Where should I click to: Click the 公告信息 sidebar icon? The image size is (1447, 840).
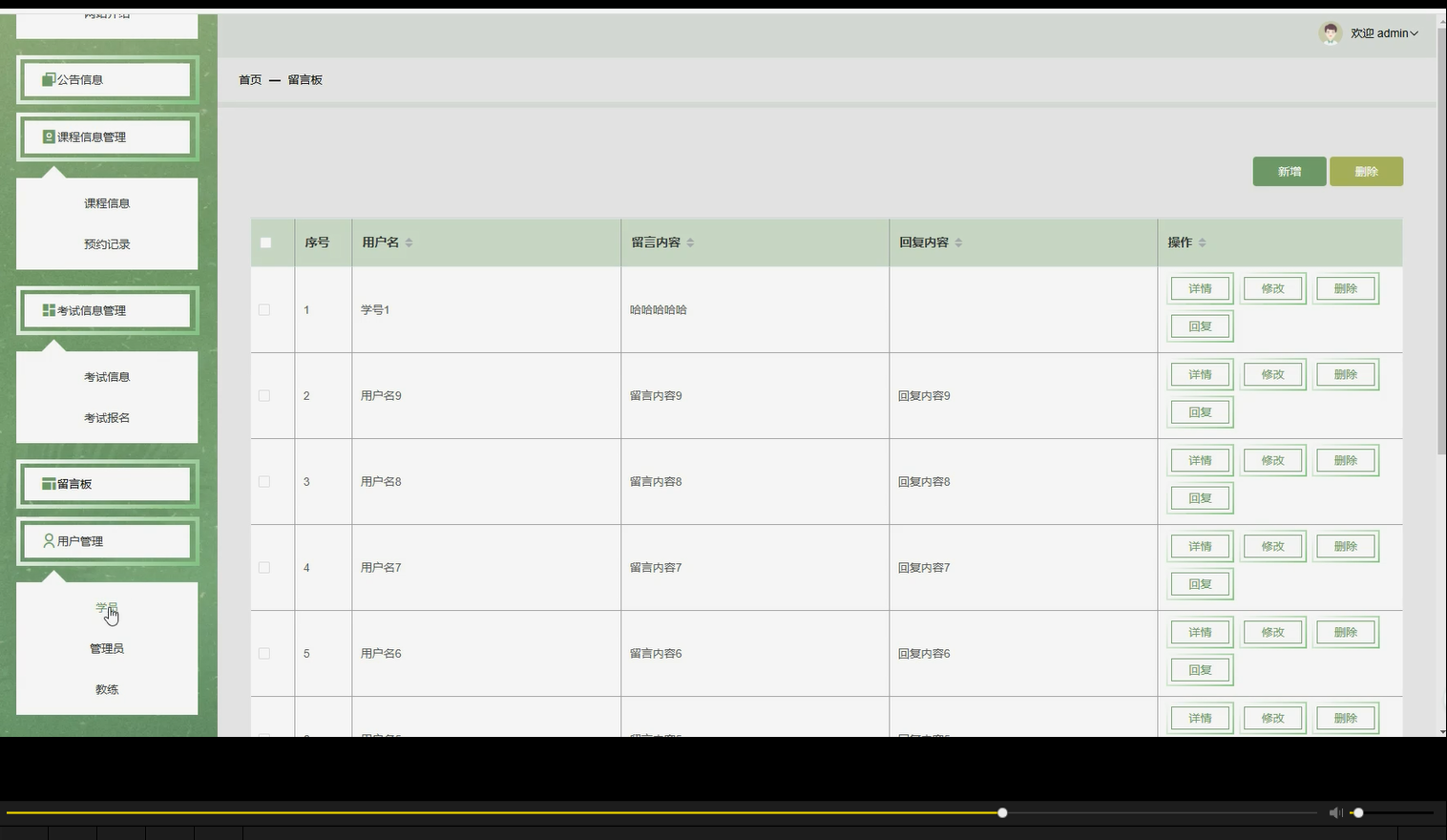[49, 79]
